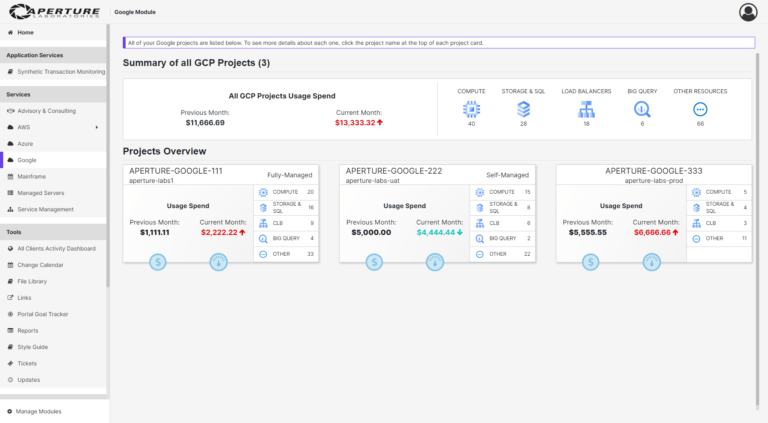Click the Other icon in APERTURE-GOOGLE-333 card
The height and width of the screenshot is (423, 768).
(696, 238)
